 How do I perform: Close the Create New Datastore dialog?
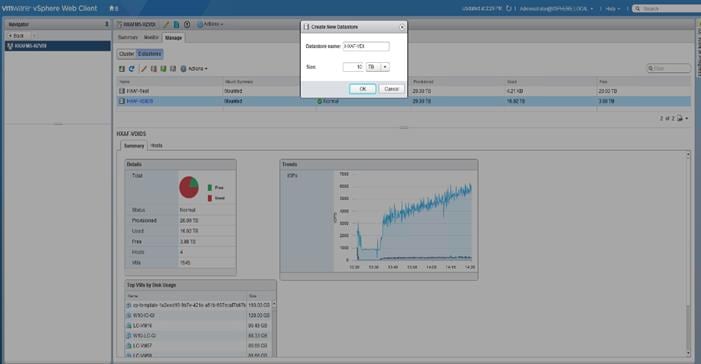(401, 27)
